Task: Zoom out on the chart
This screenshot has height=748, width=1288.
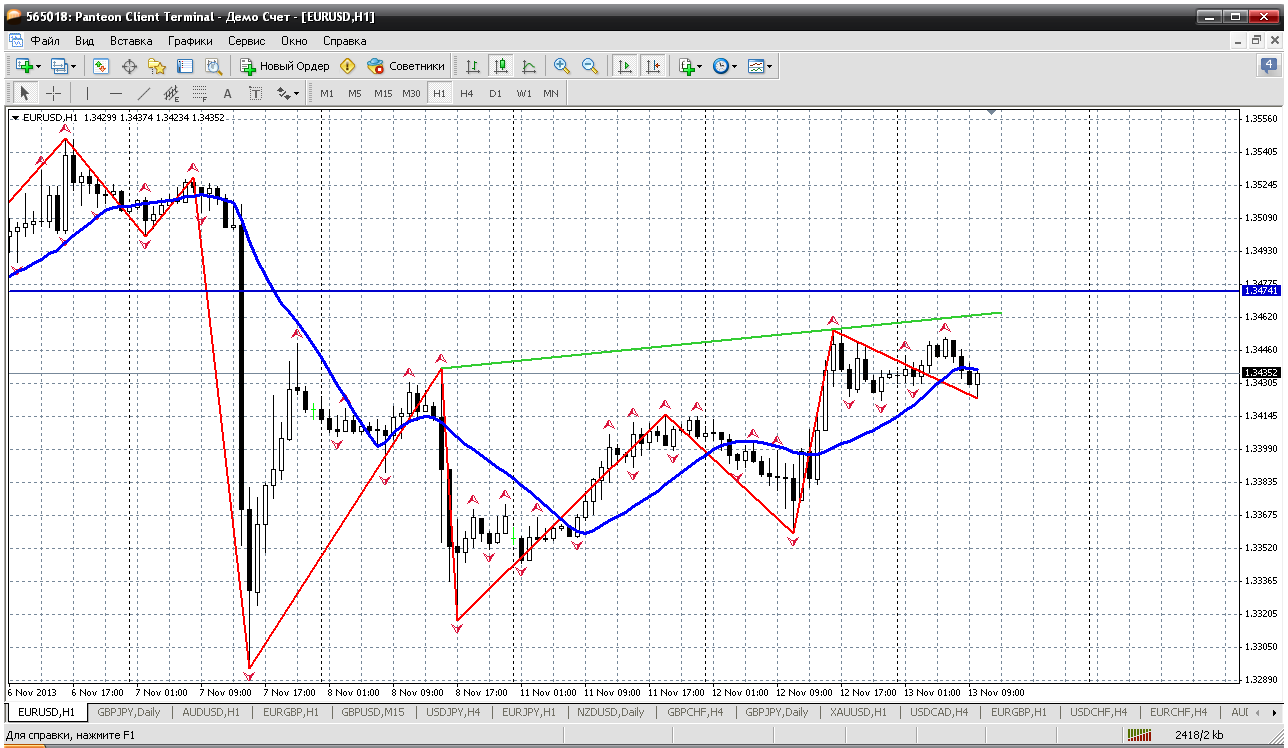Action: pyautogui.click(x=590, y=66)
